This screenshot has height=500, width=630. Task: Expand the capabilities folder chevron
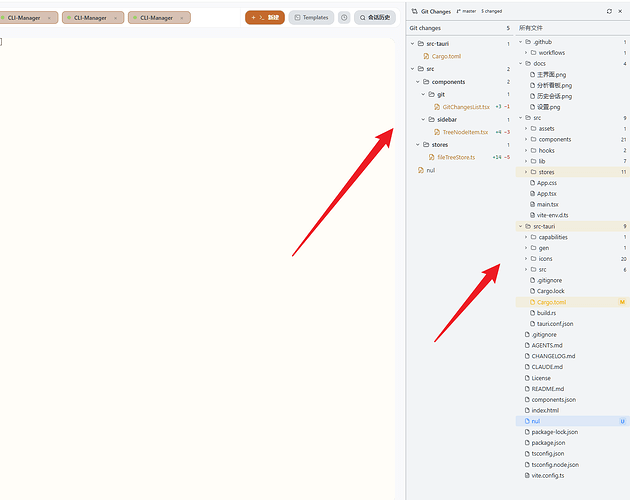click(x=526, y=237)
